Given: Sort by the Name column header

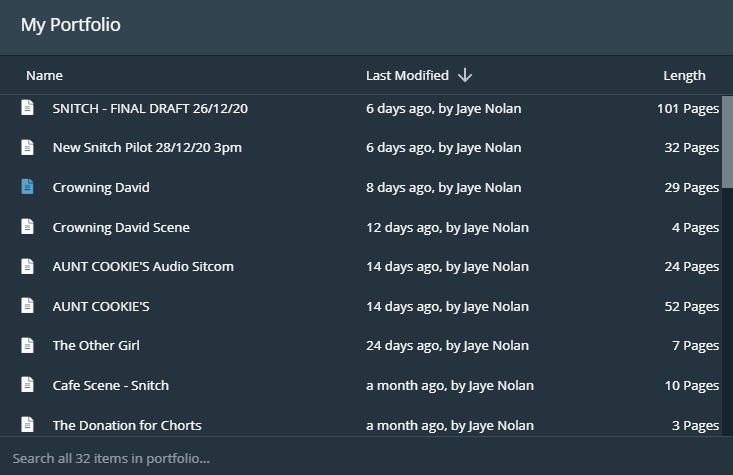Looking at the screenshot, I should point(44,75).
